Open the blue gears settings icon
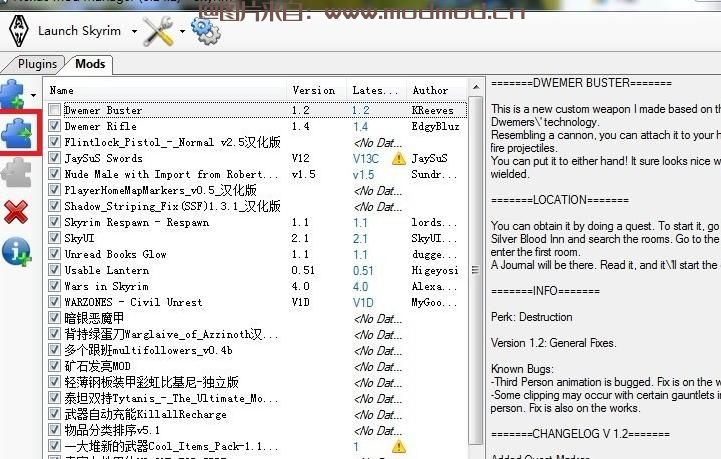Screen dimensions: 721x459 (206, 31)
